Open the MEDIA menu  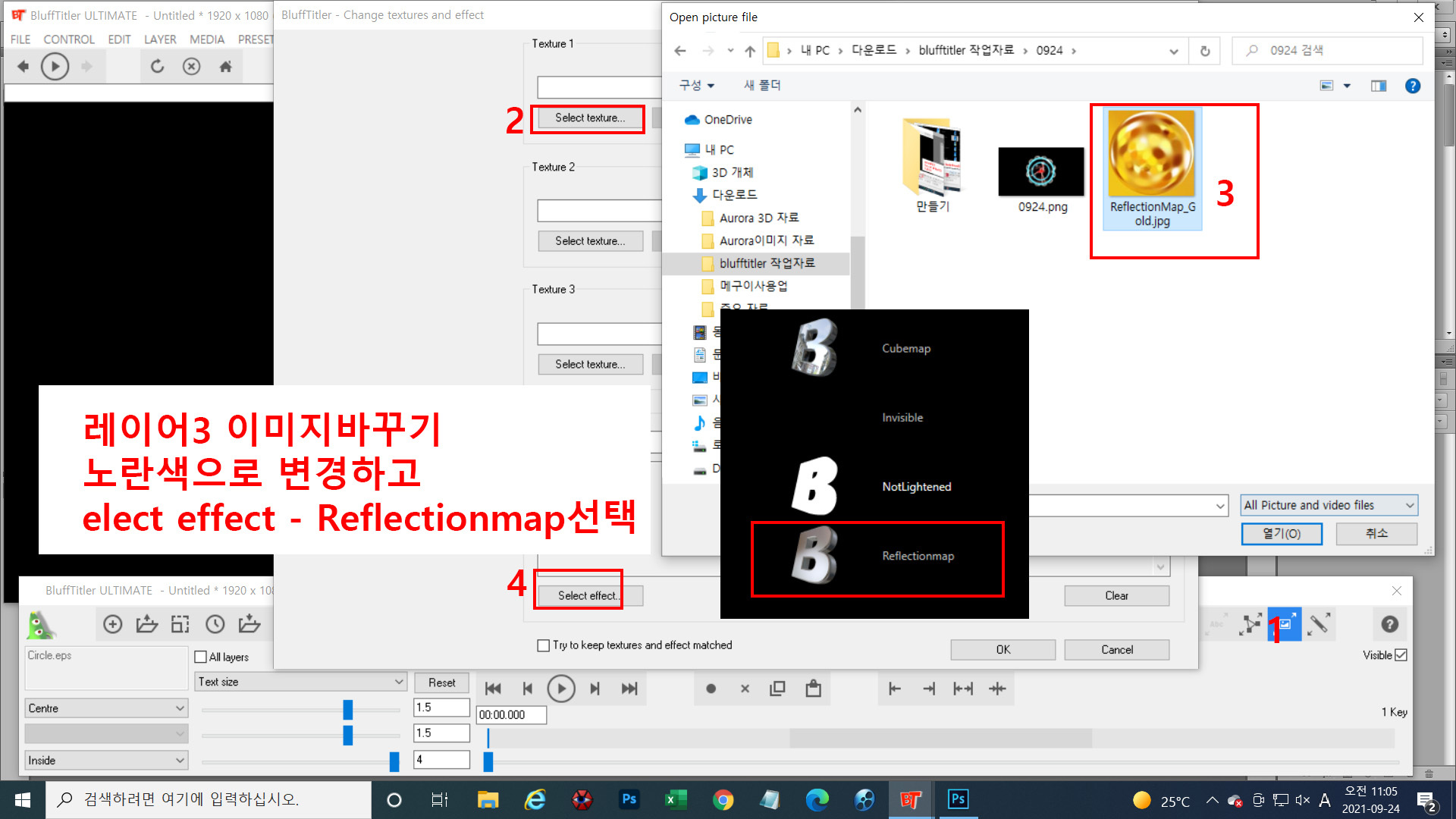click(206, 39)
